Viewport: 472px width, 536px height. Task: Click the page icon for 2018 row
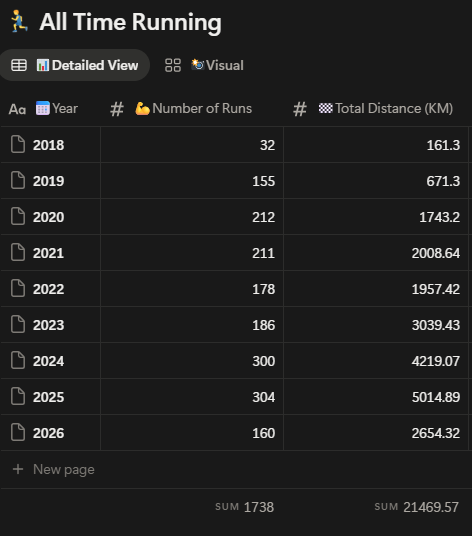click(18, 144)
